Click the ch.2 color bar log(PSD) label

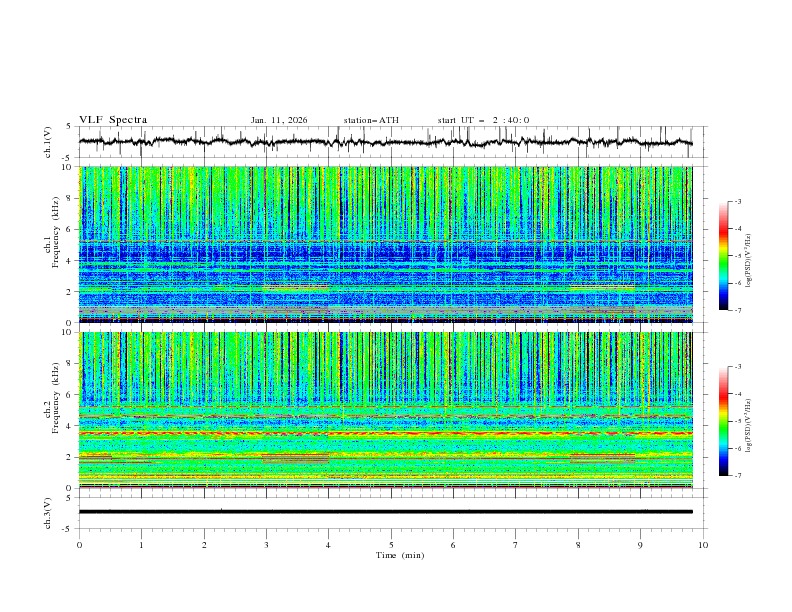(748, 425)
